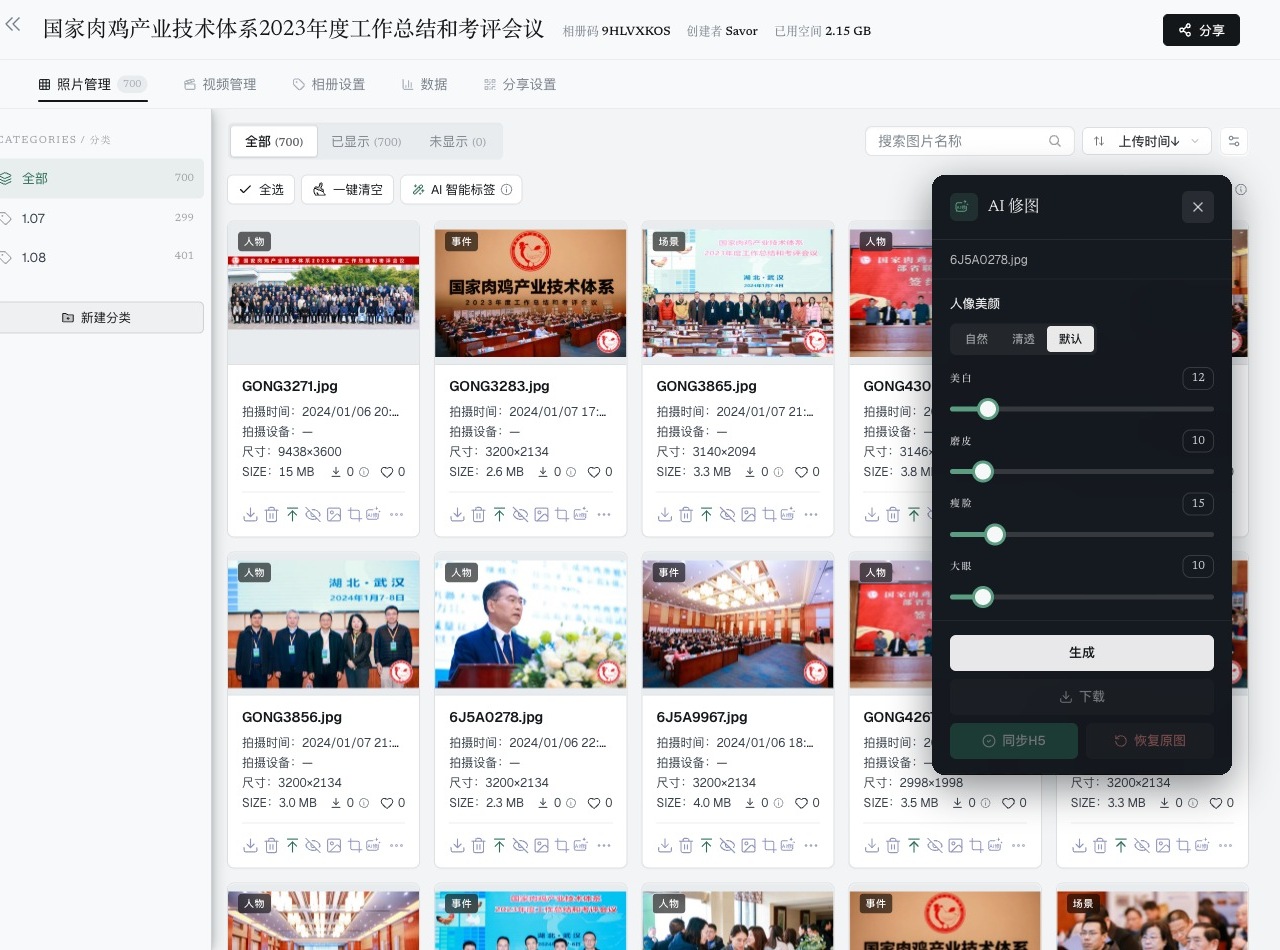Viewport: 1280px width, 950px height.
Task: Open the GONG3283.jpg thumbnail image
Action: coord(531,293)
